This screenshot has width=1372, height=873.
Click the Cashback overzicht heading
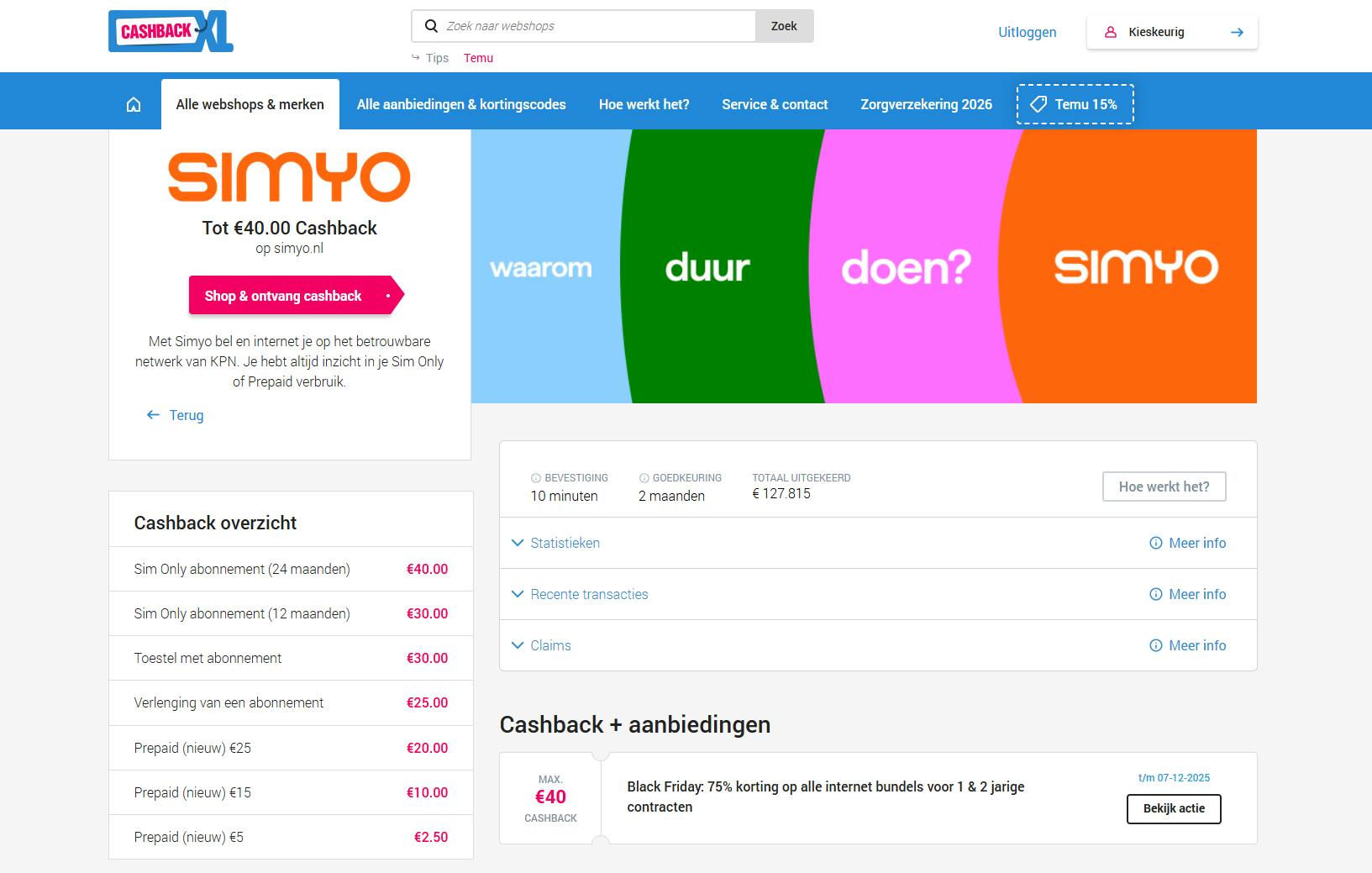point(215,523)
